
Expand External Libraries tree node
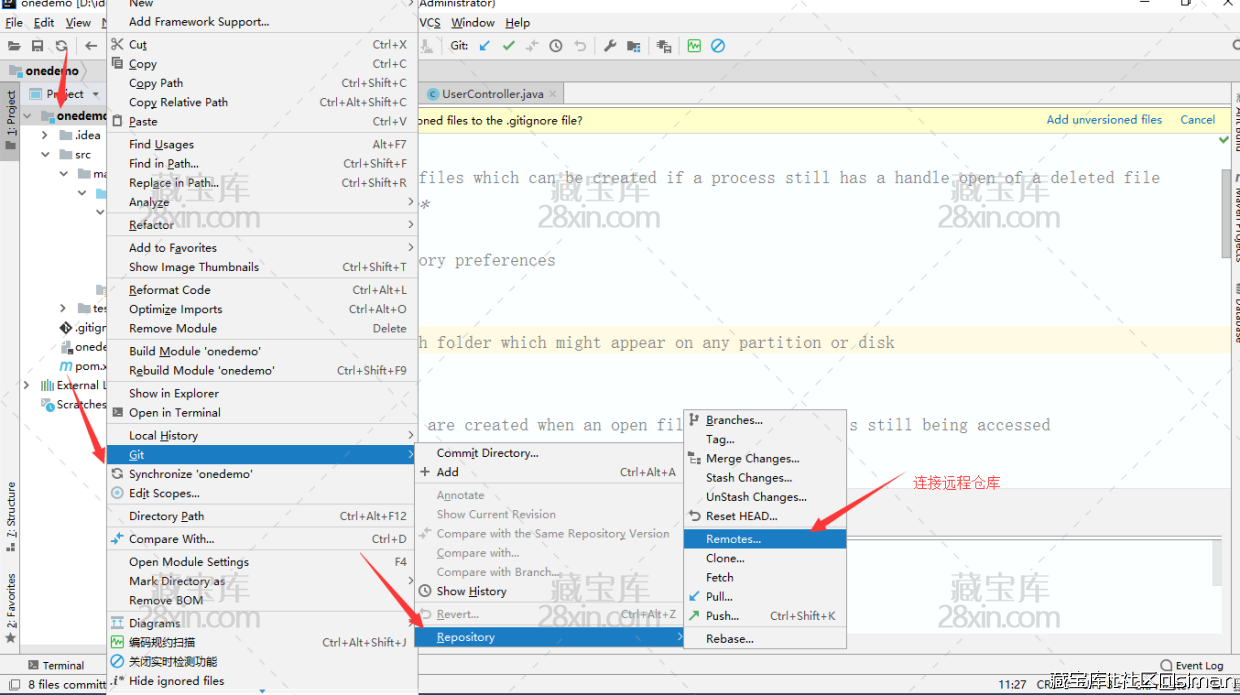(x=27, y=385)
